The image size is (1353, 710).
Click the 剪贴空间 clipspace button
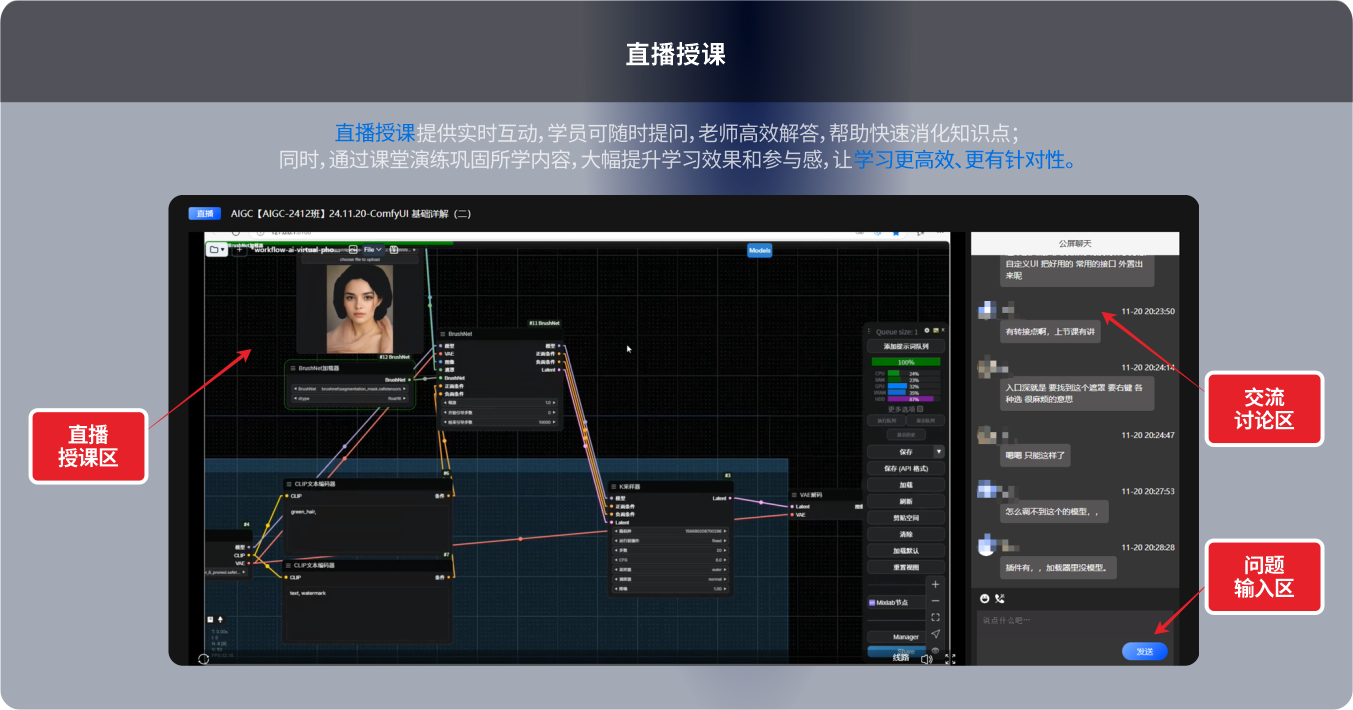pos(906,518)
